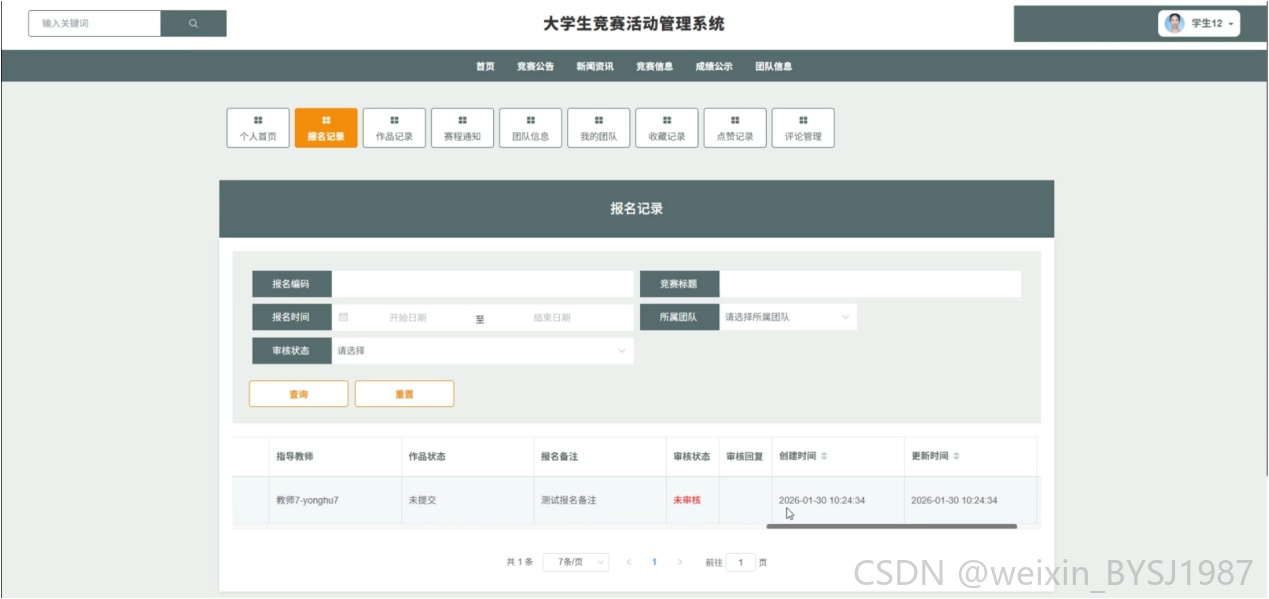Click the 查询 button
The image size is (1269, 599).
(x=299, y=394)
